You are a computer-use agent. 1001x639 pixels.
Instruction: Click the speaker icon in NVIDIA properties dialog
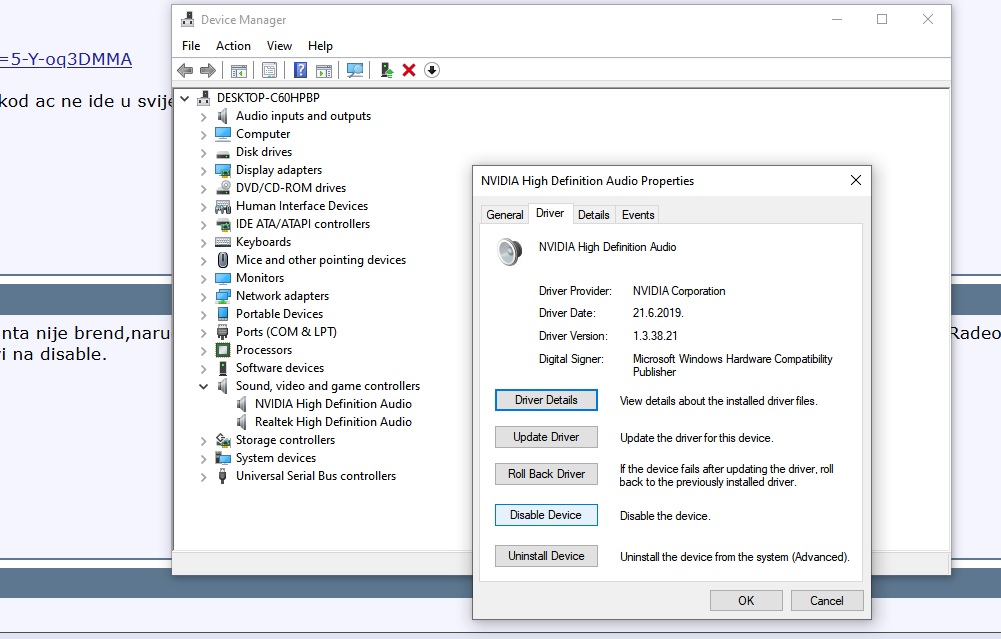[x=509, y=252]
